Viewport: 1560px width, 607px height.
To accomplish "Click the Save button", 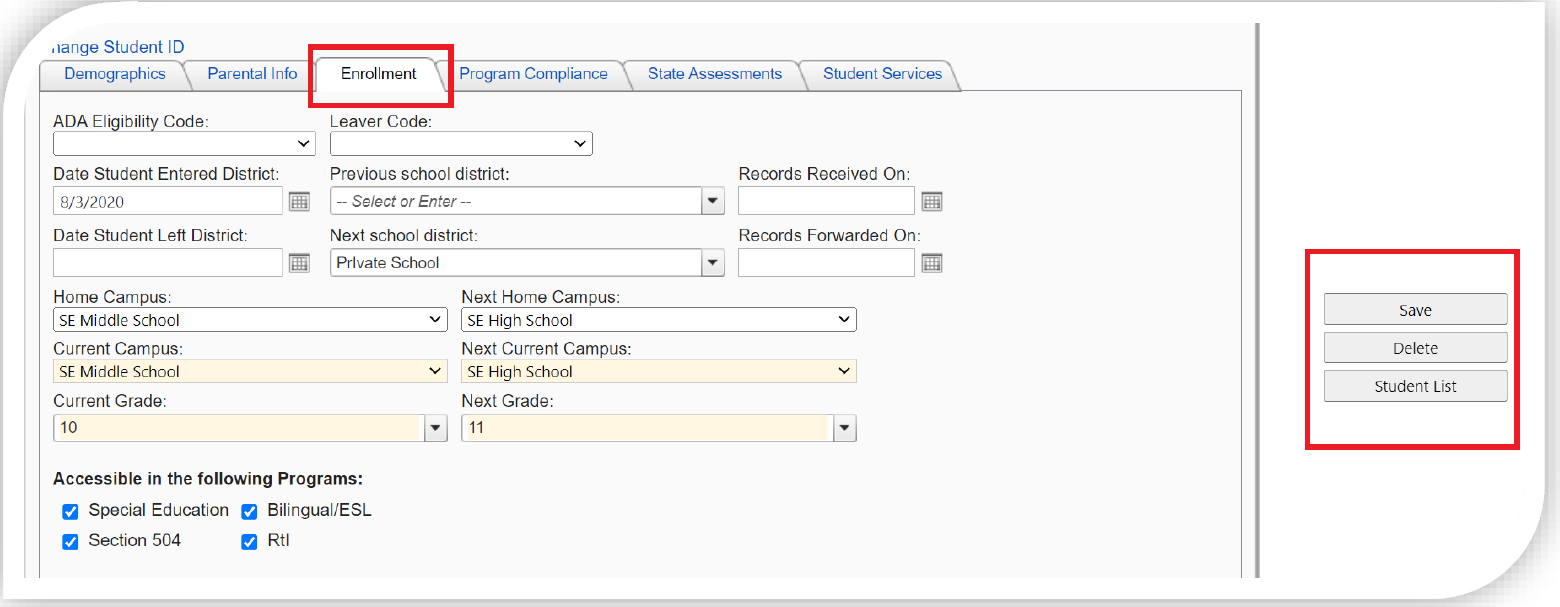I will pos(1415,310).
